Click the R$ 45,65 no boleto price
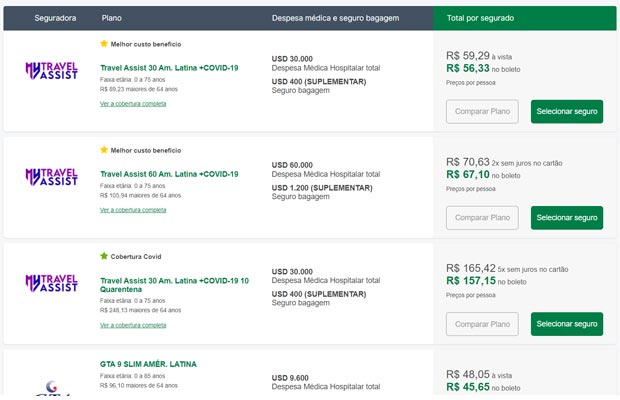This screenshot has height=400, width=620. (x=483, y=387)
